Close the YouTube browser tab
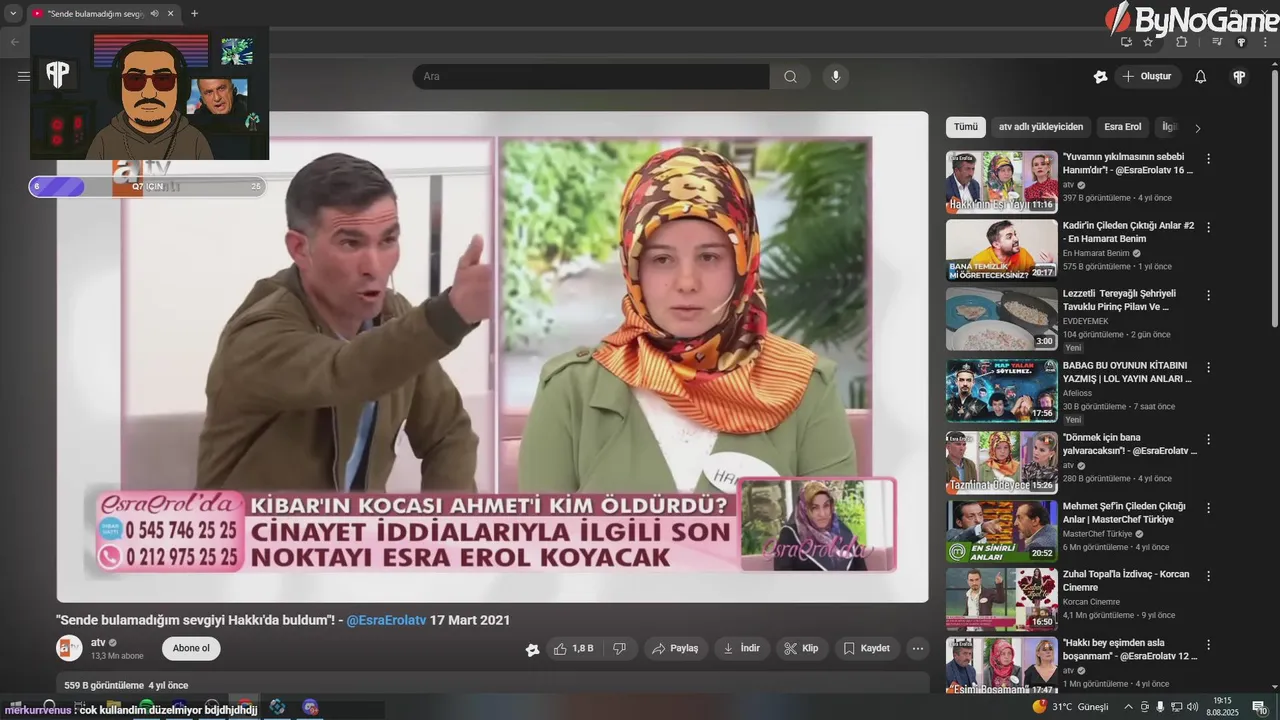1280x720 pixels. 171,14
